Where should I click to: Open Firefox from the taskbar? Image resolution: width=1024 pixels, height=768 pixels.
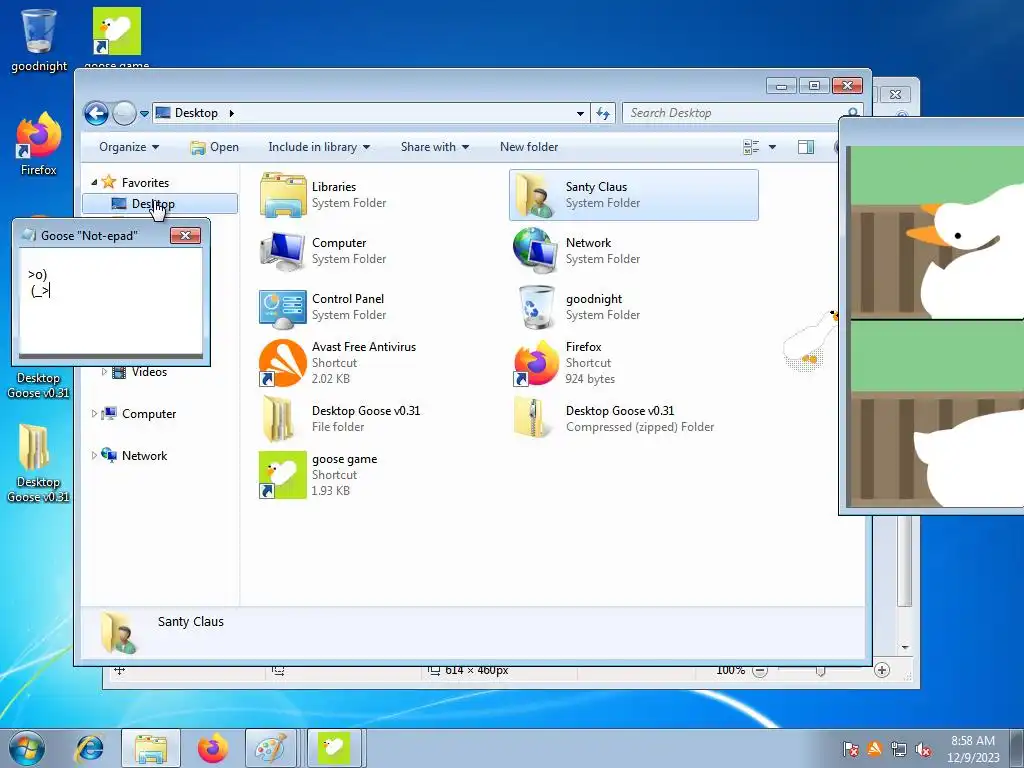tap(213, 748)
